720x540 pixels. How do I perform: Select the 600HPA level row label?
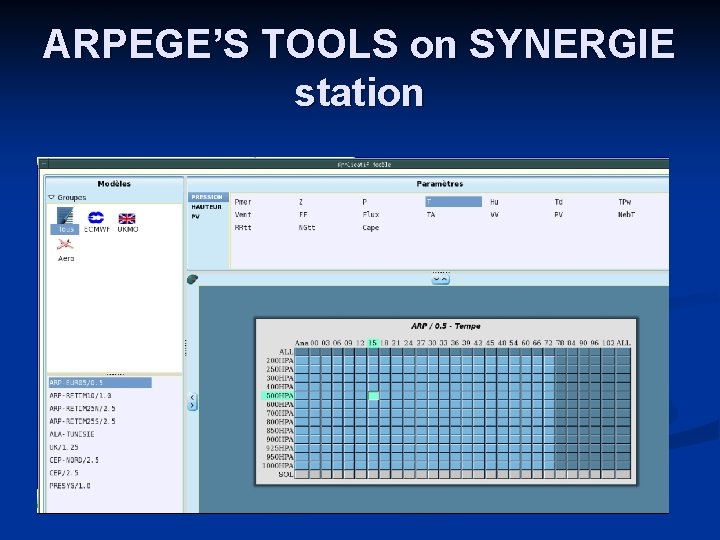(280, 404)
